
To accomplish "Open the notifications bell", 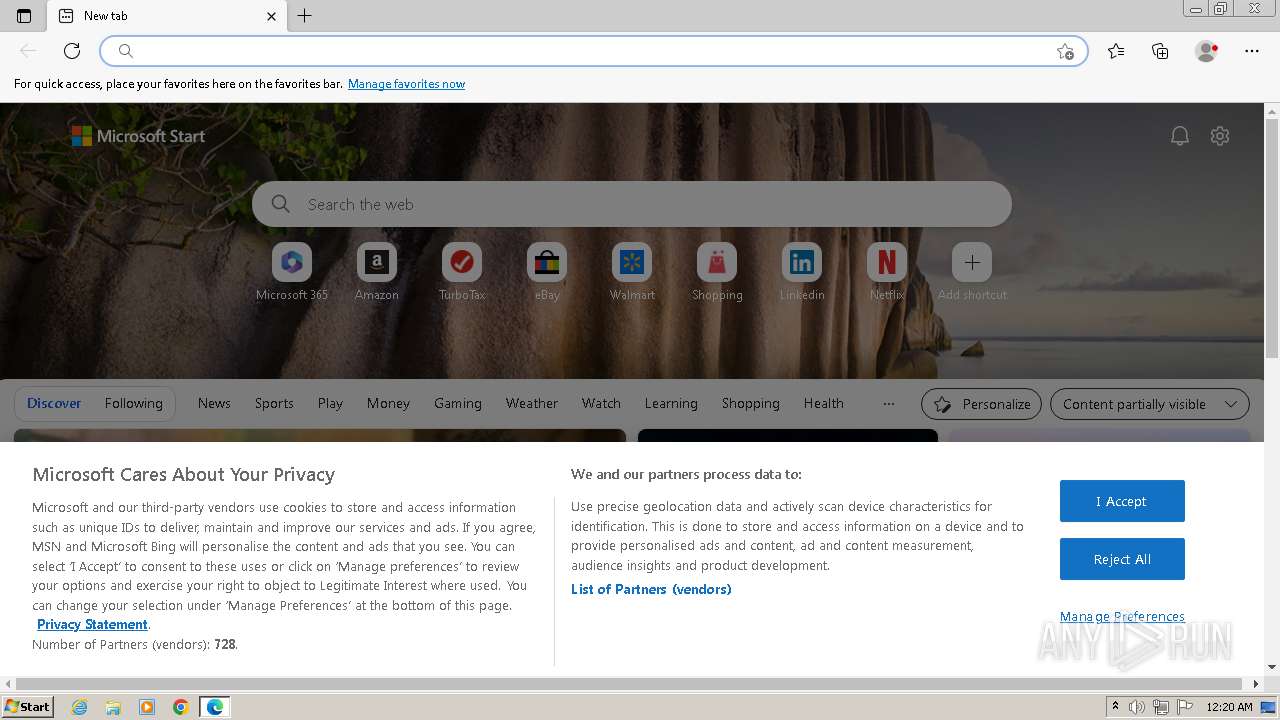I will (1180, 136).
